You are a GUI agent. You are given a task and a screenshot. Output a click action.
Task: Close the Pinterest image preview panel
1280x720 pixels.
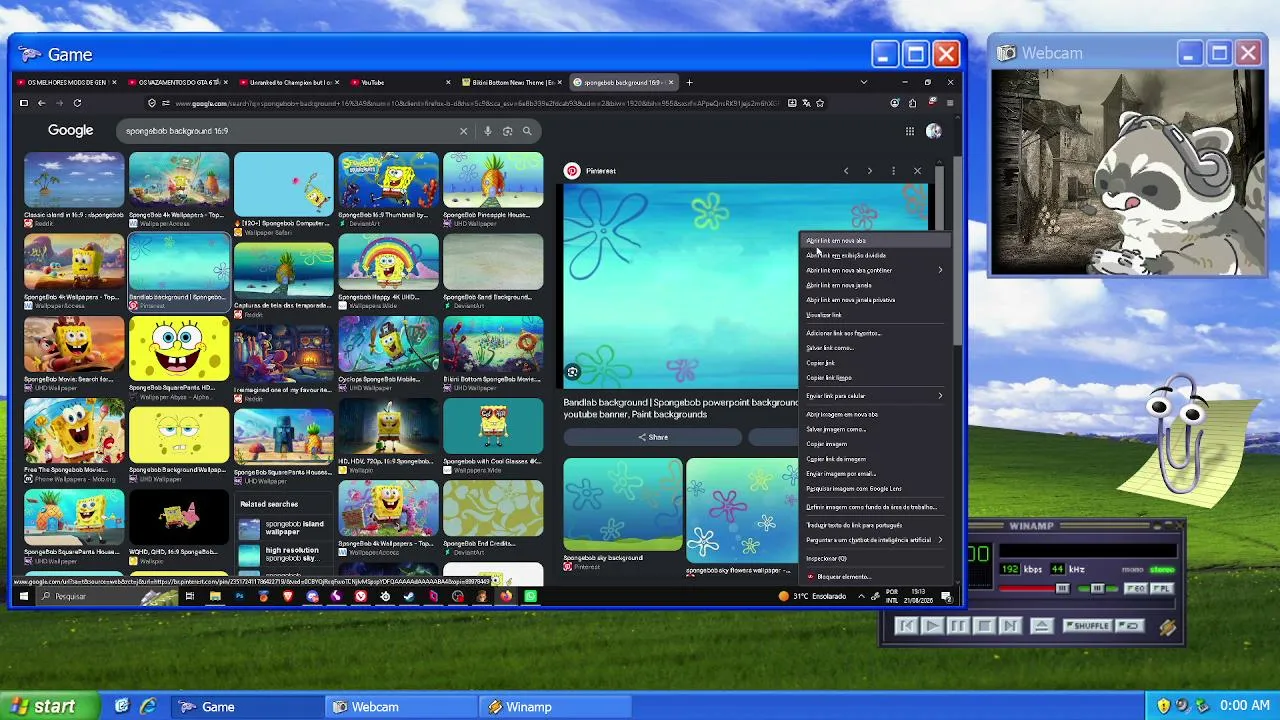(917, 171)
